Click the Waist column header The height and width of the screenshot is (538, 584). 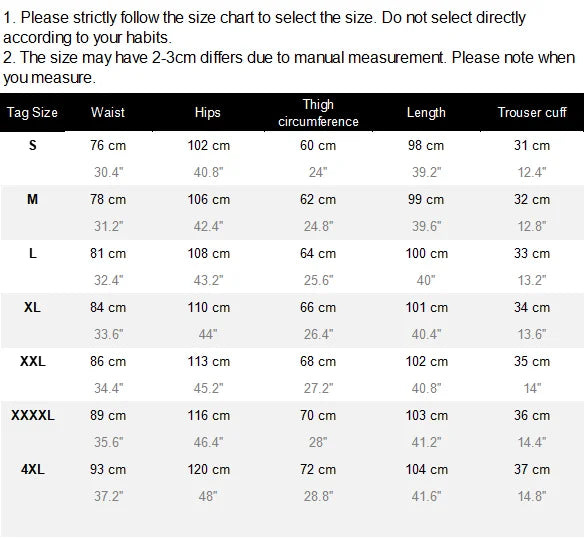coord(108,113)
